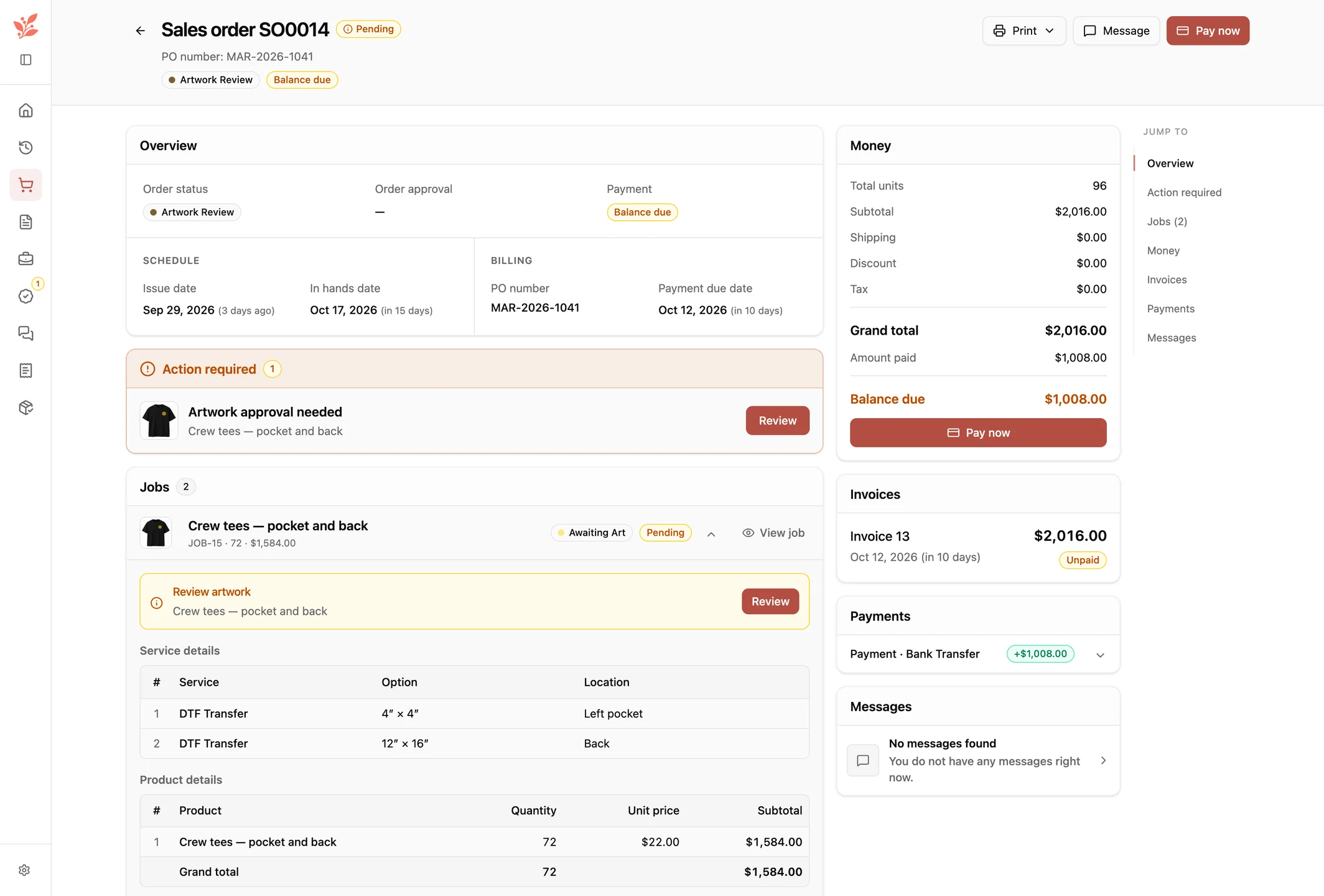Image resolution: width=1324 pixels, height=896 pixels.
Task: Toggle the sidebar panel icon
Action: click(26, 60)
